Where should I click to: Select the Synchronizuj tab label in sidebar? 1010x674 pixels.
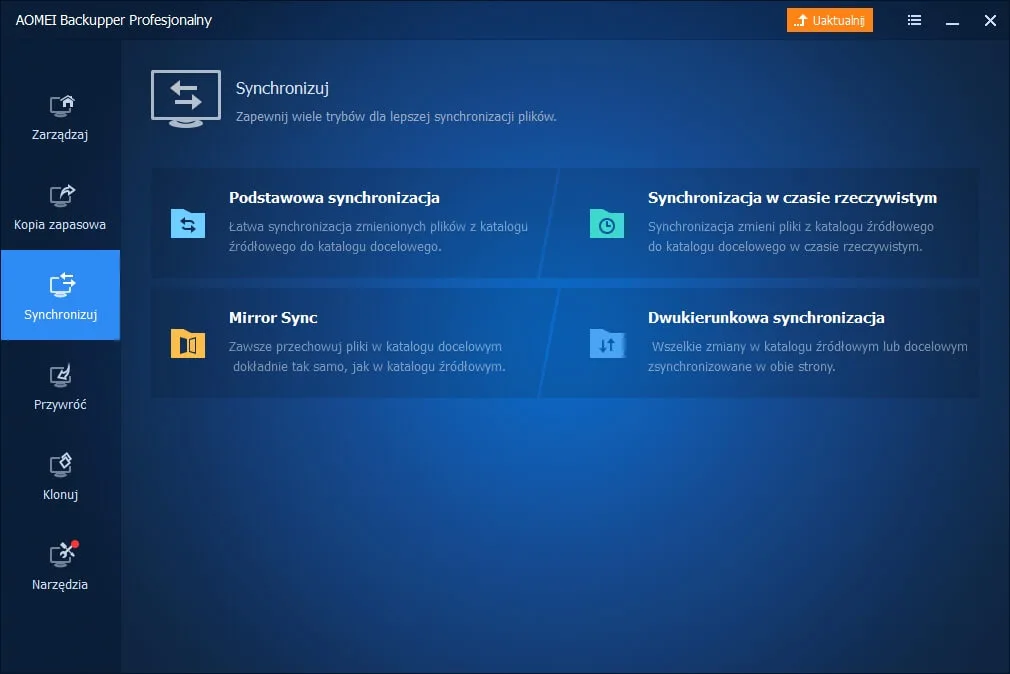[61, 315]
